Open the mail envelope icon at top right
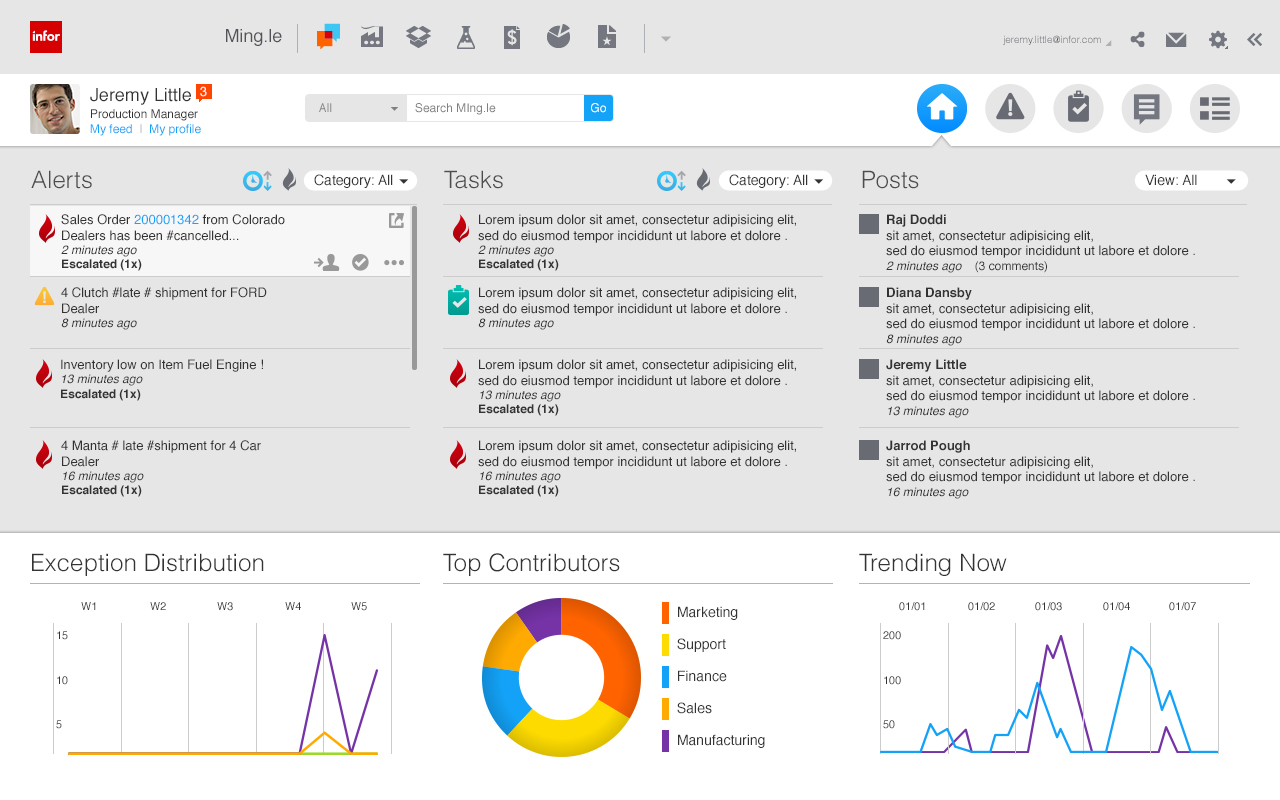This screenshot has width=1280, height=800. coord(1176,40)
